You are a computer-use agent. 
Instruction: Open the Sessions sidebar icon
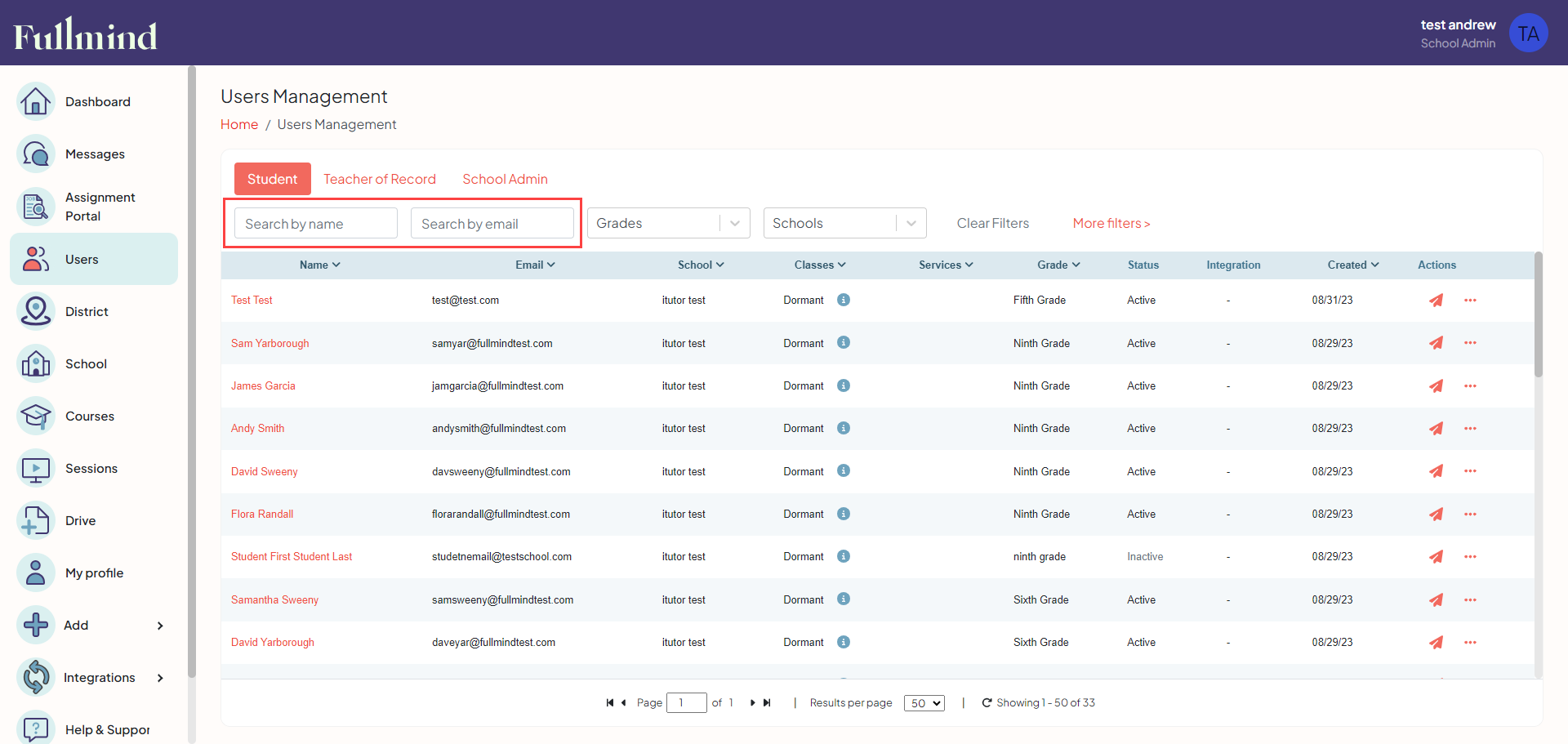pyautogui.click(x=36, y=468)
